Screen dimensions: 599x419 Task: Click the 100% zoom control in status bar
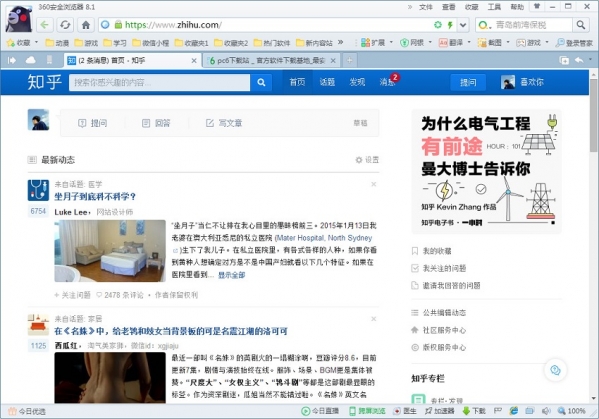tap(572, 411)
